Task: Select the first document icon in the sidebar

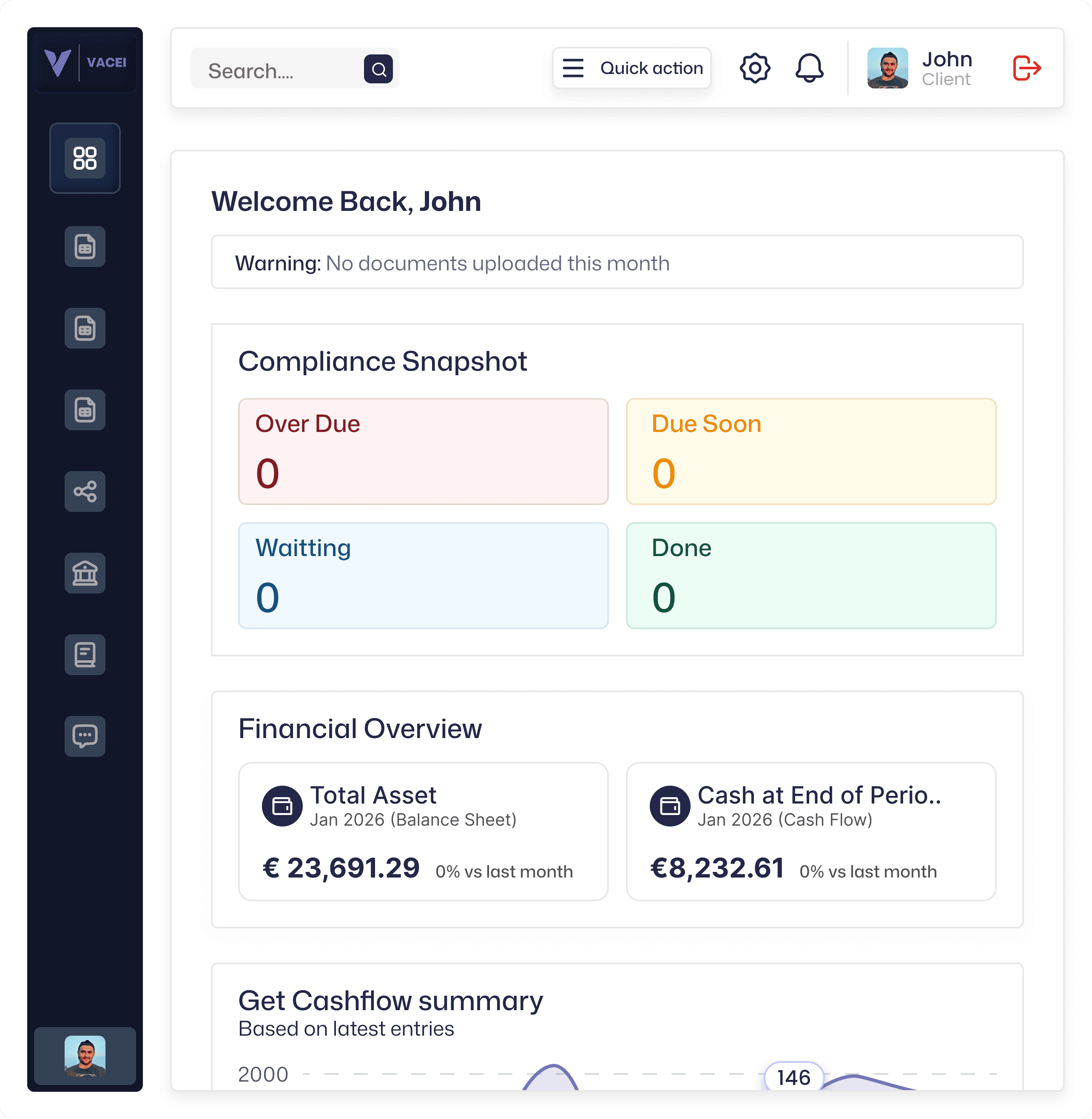Action: pos(85,247)
